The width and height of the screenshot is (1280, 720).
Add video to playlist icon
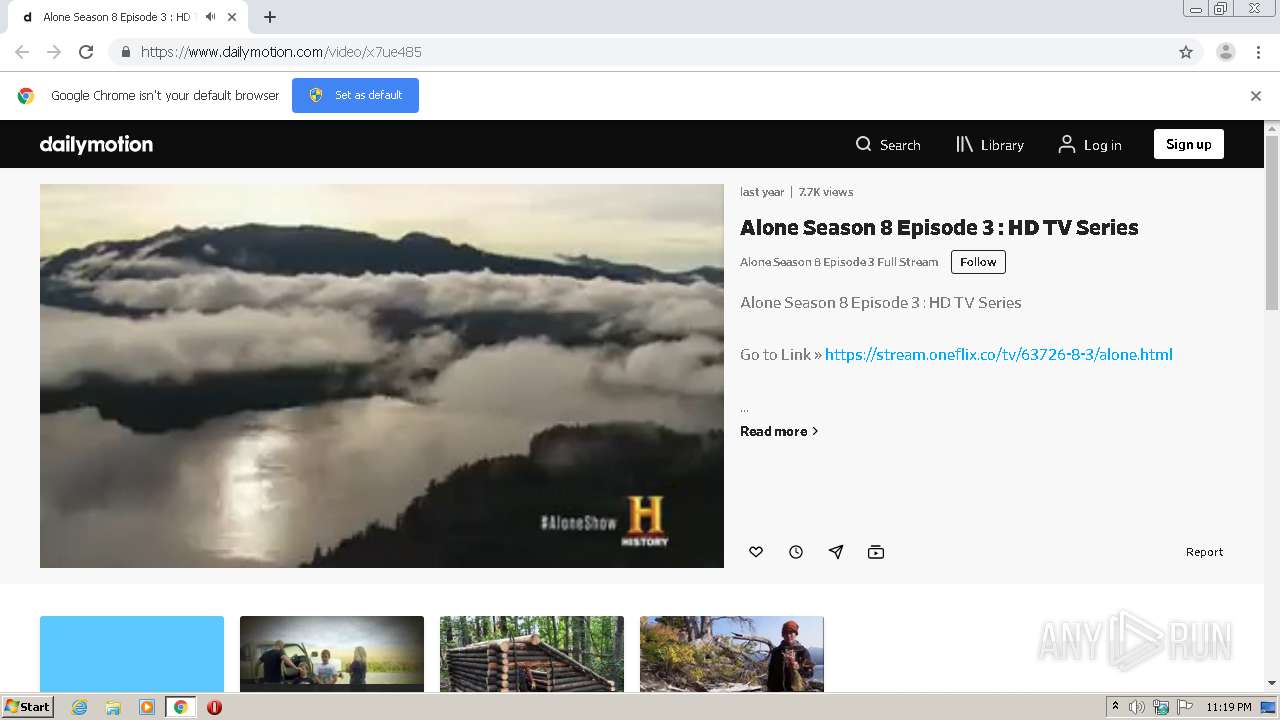[x=876, y=552]
